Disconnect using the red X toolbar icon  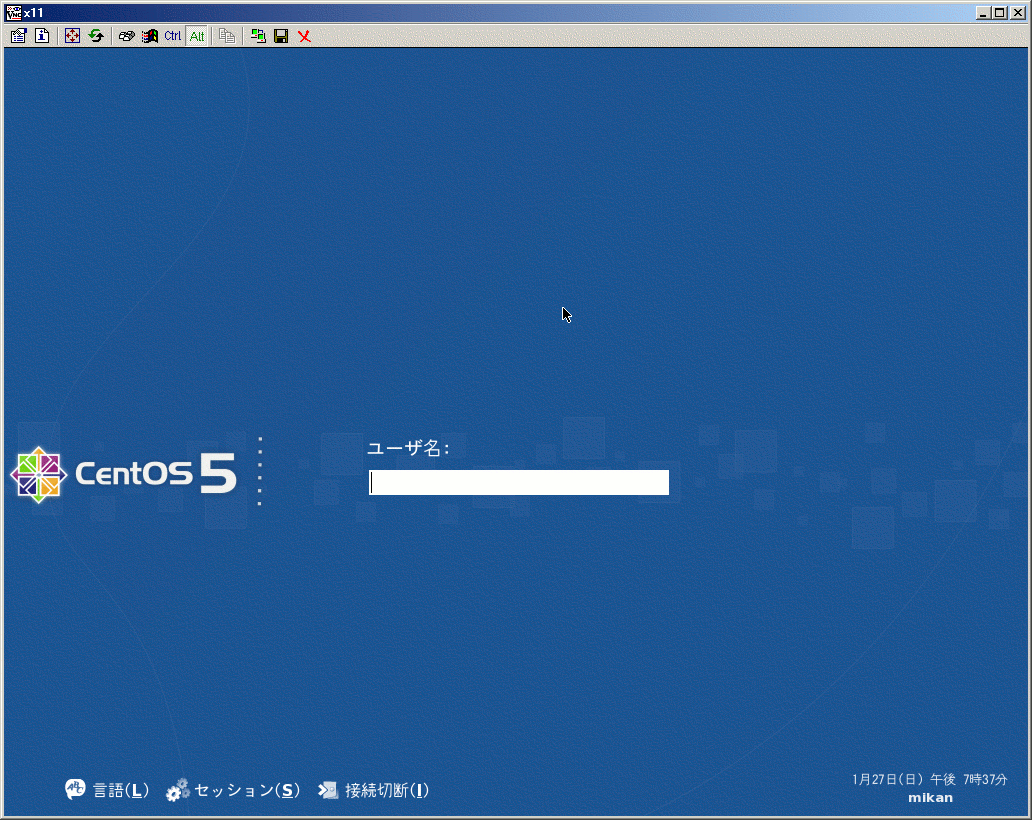[x=304, y=36]
